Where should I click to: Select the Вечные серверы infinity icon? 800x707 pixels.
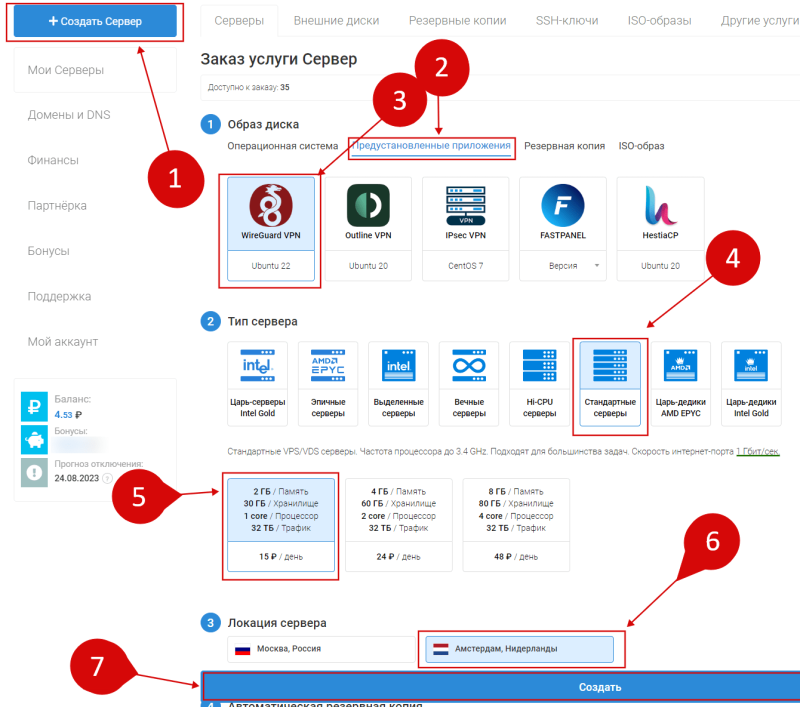469,365
